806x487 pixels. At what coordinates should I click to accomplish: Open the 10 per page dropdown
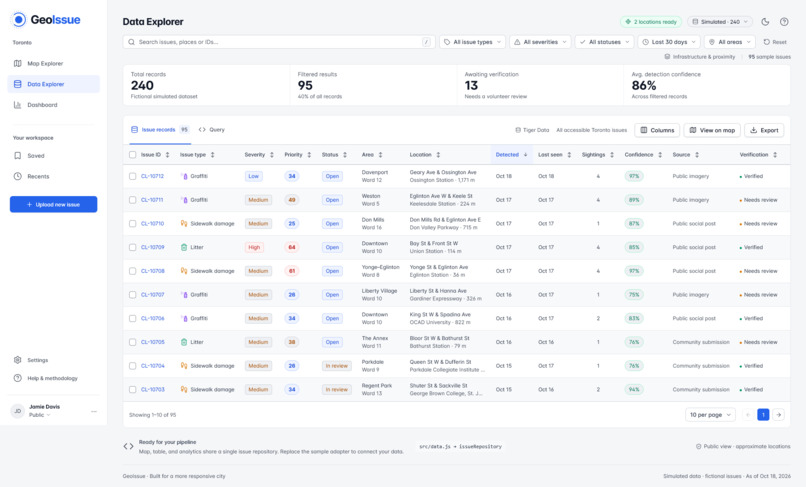point(710,414)
